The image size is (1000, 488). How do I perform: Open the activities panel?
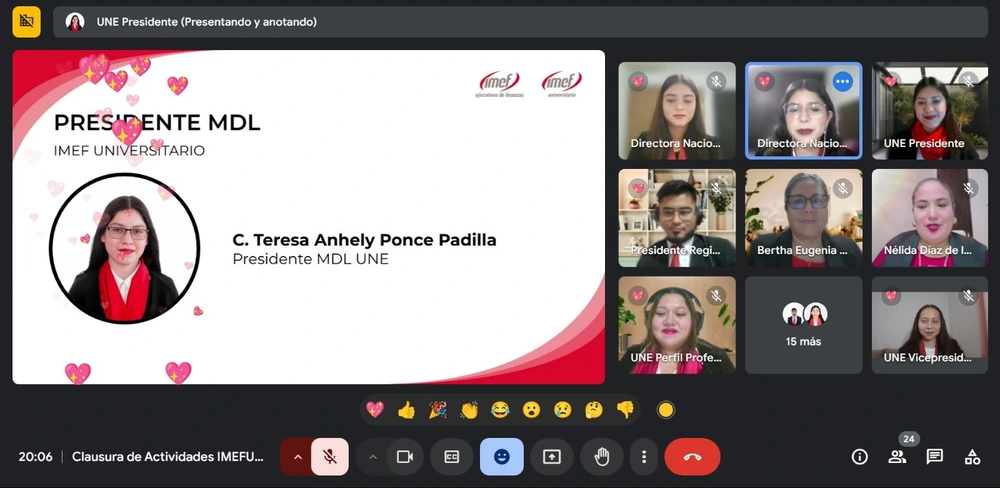tap(972, 457)
